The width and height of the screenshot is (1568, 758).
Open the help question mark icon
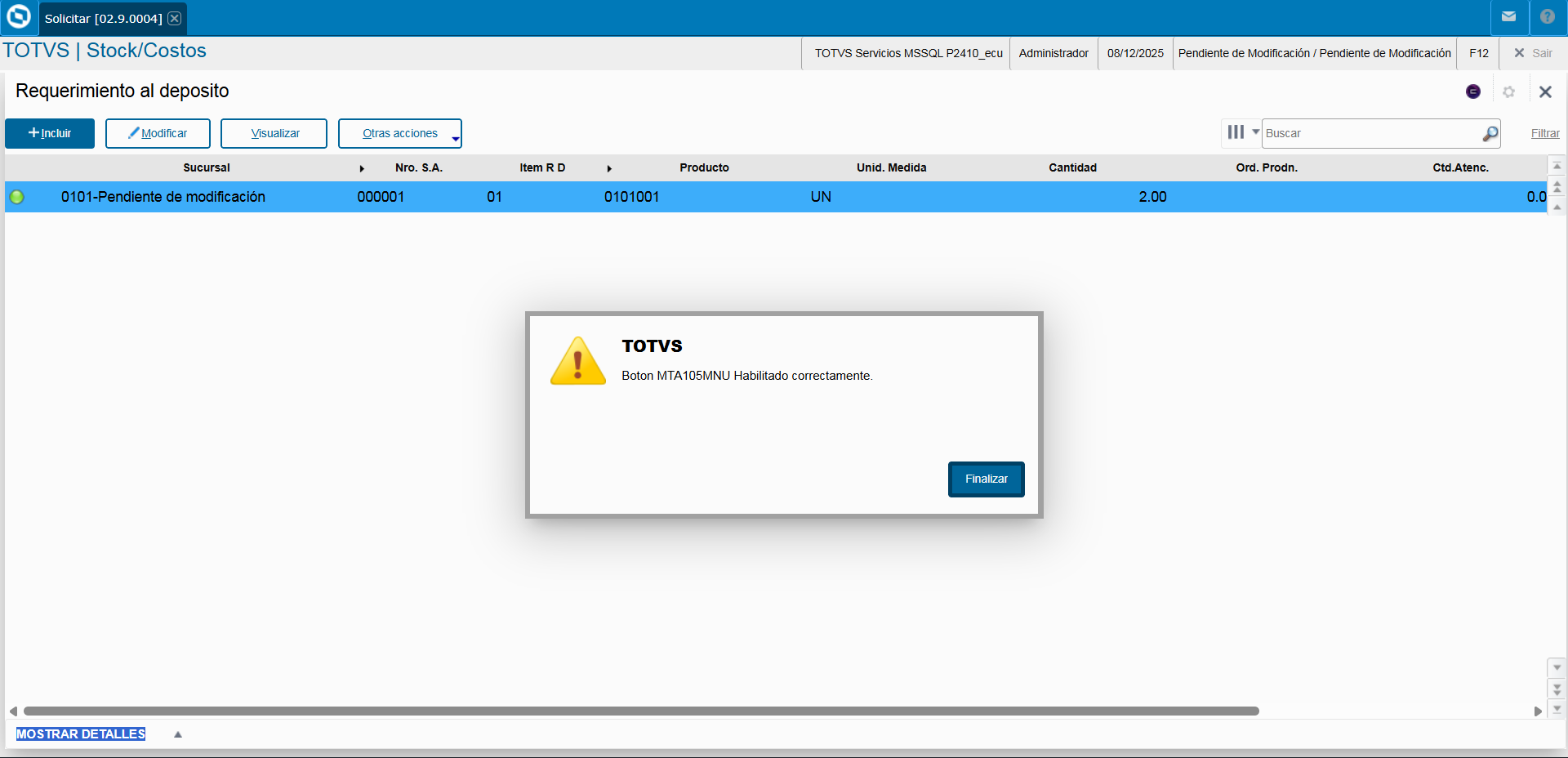coord(1548,17)
